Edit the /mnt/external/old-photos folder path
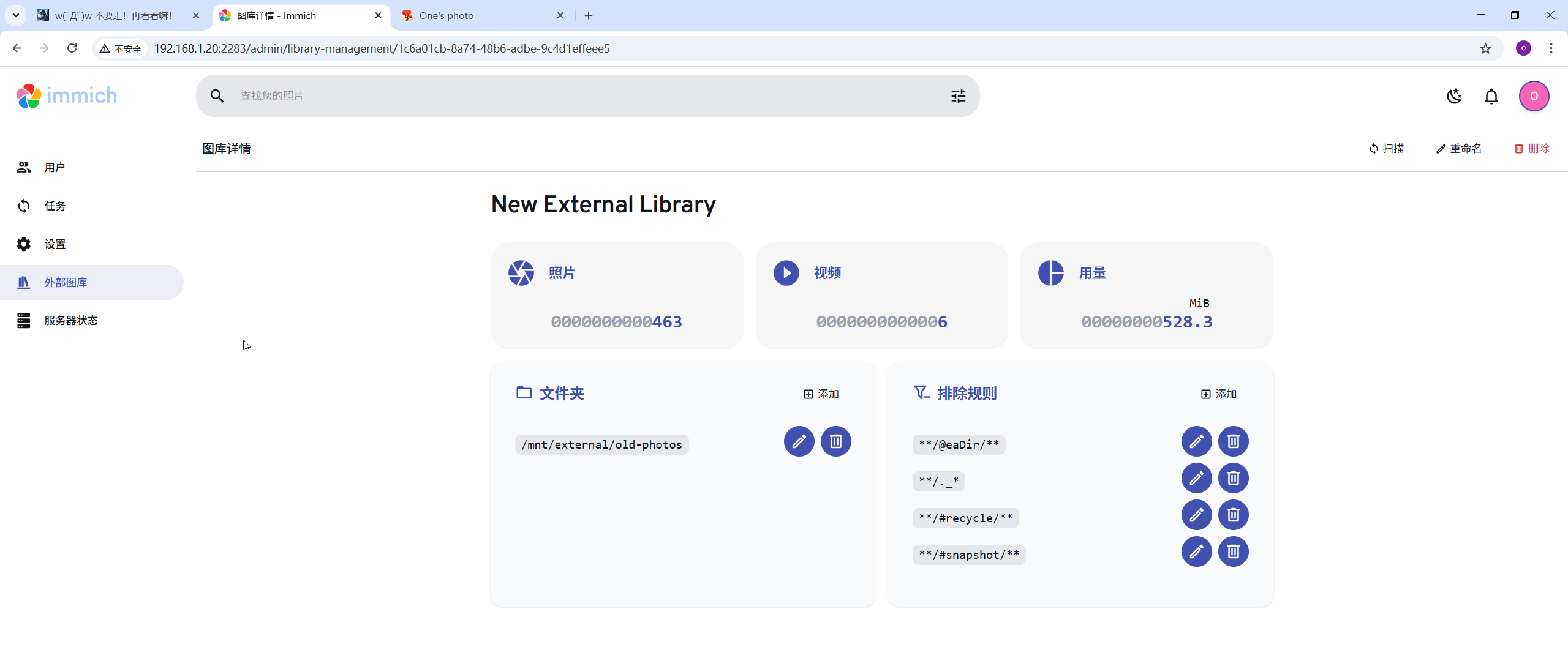Image resolution: width=1568 pixels, height=669 pixels. click(x=799, y=441)
